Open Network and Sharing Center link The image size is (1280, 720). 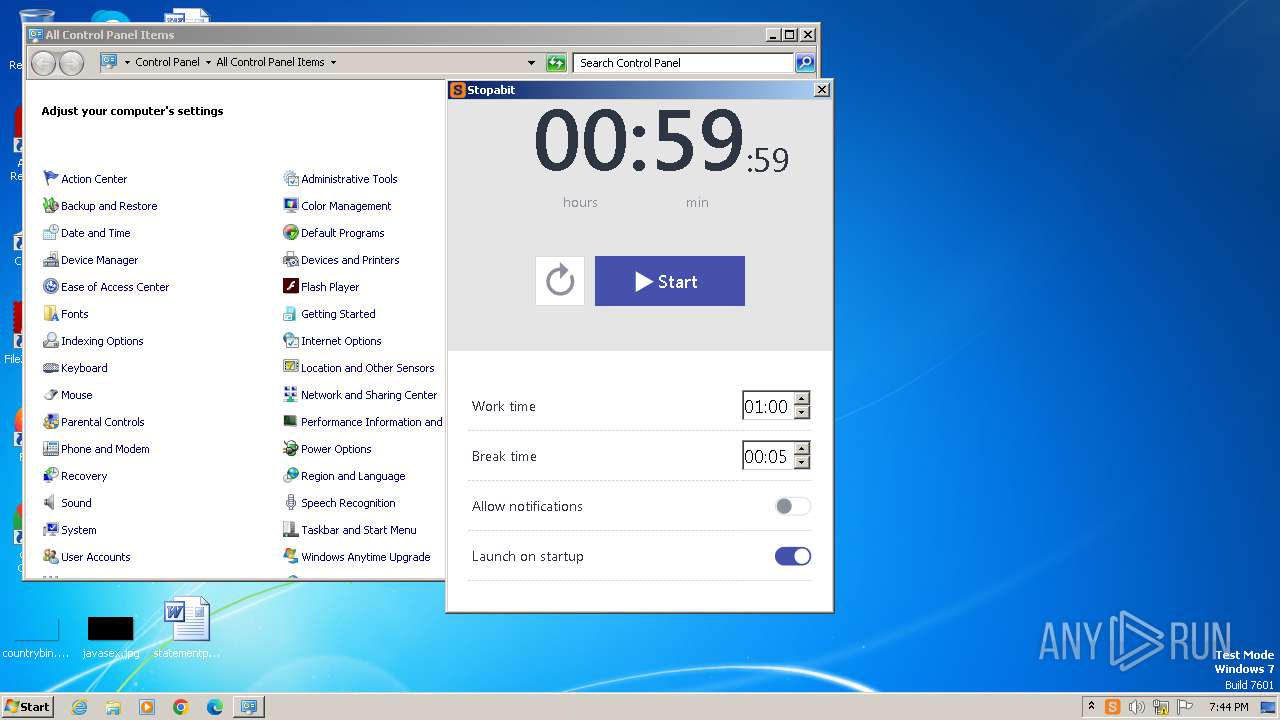tap(369, 395)
